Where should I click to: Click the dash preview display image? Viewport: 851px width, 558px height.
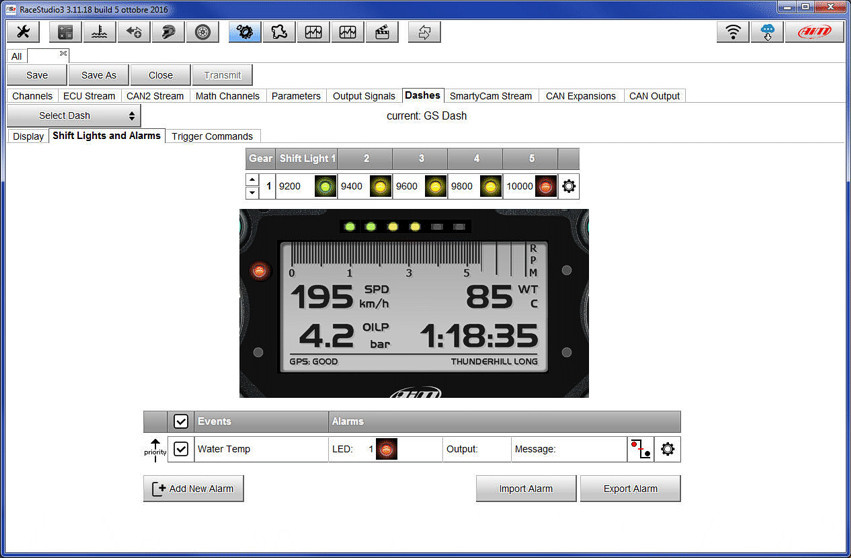tap(414, 303)
